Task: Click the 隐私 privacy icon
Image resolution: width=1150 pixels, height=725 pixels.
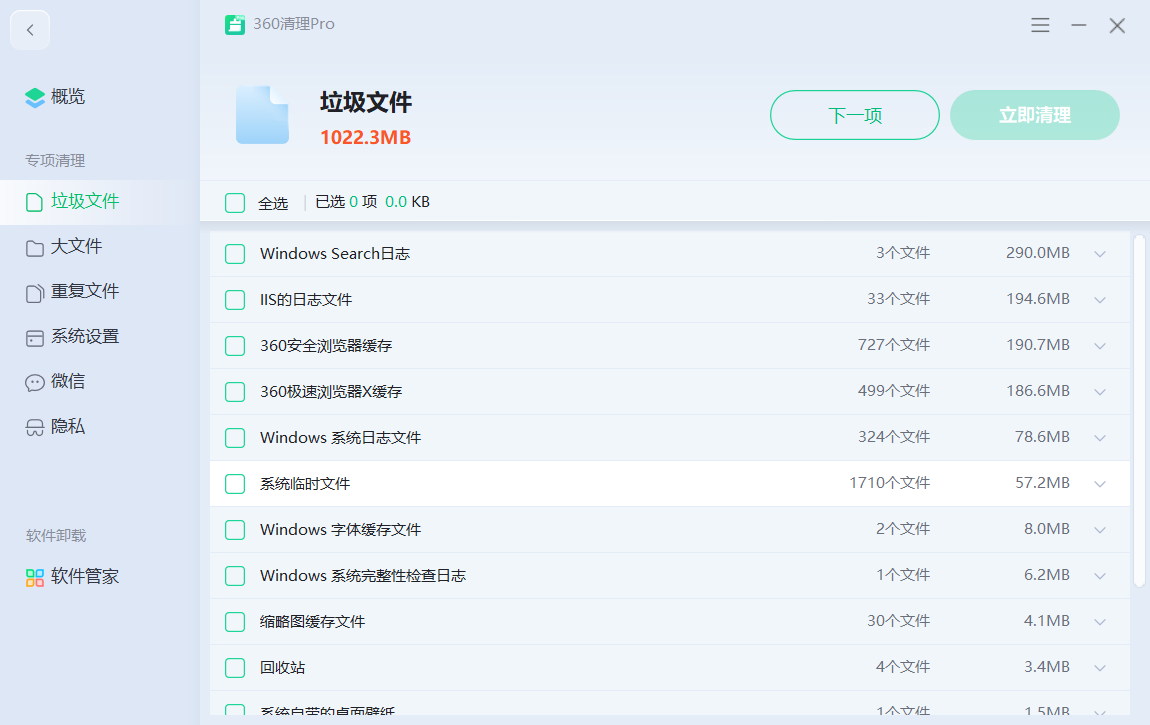Action: 35,427
